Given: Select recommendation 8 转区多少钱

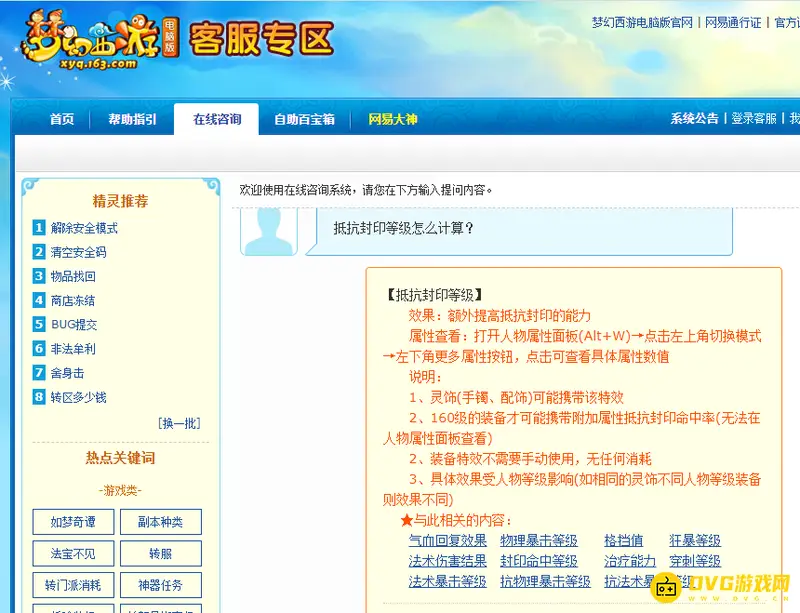Looking at the screenshot, I should click(79, 397).
